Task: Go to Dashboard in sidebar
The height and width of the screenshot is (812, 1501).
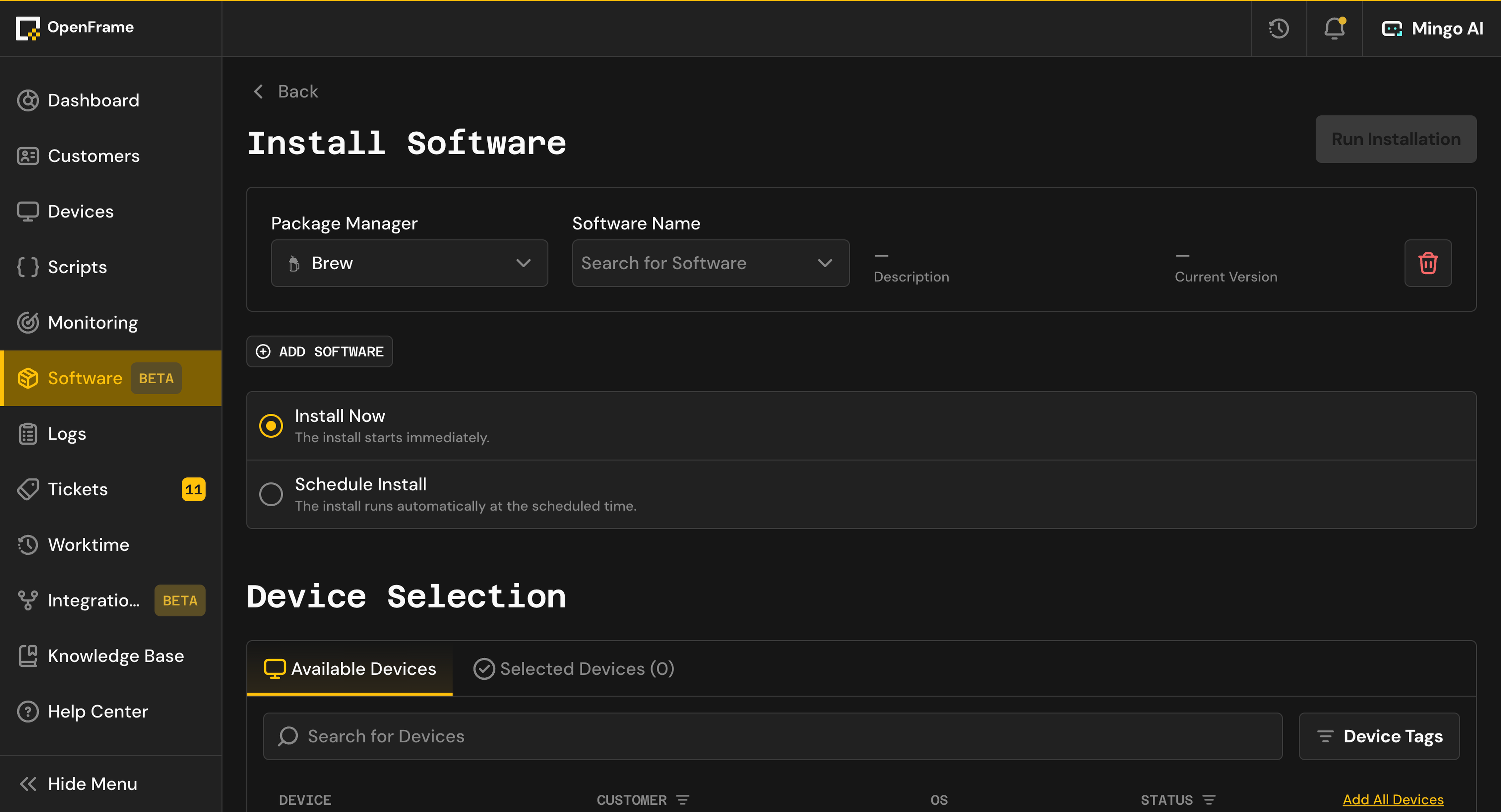Action: [x=111, y=100]
